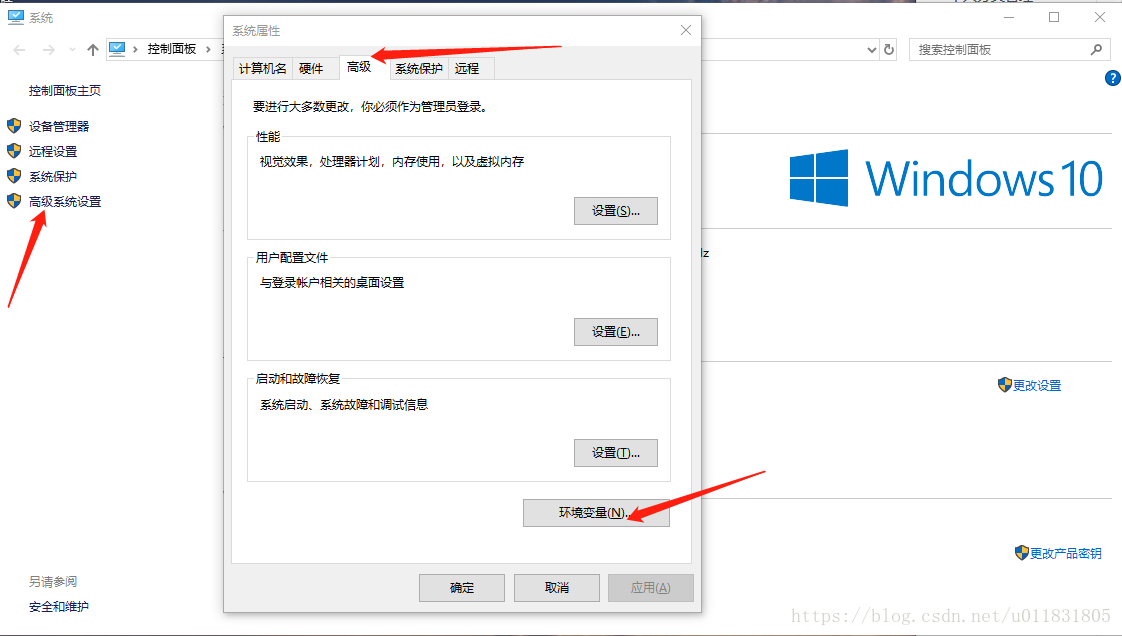Open recent locations dropdown arrow
The image size is (1122, 636).
(72, 49)
